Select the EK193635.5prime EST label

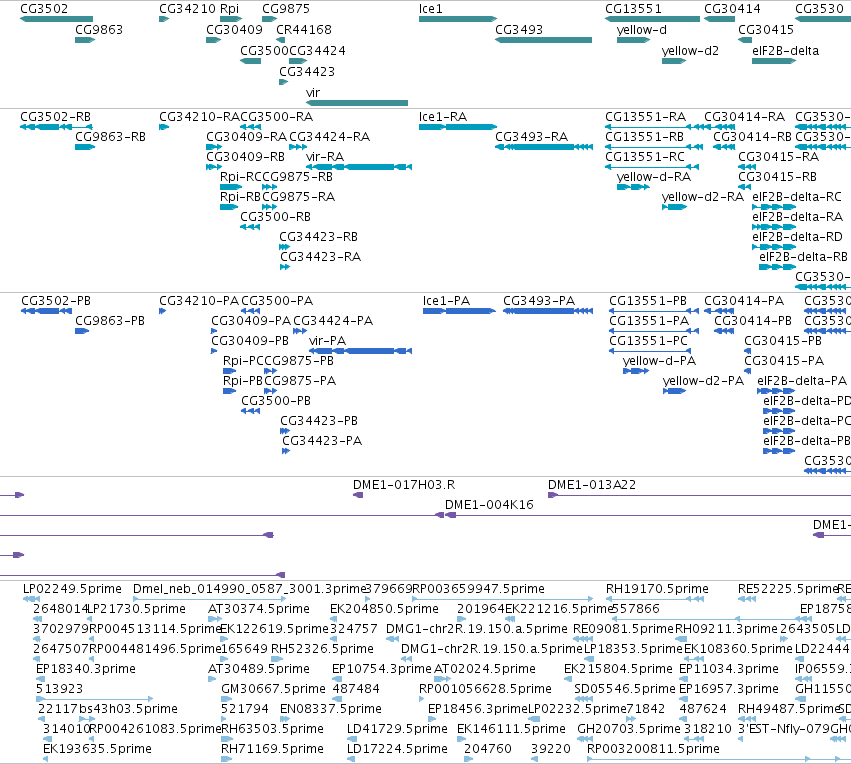(x=97, y=749)
